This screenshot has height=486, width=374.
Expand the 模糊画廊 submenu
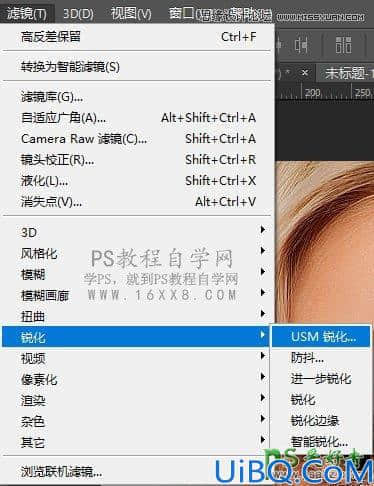coord(138,295)
